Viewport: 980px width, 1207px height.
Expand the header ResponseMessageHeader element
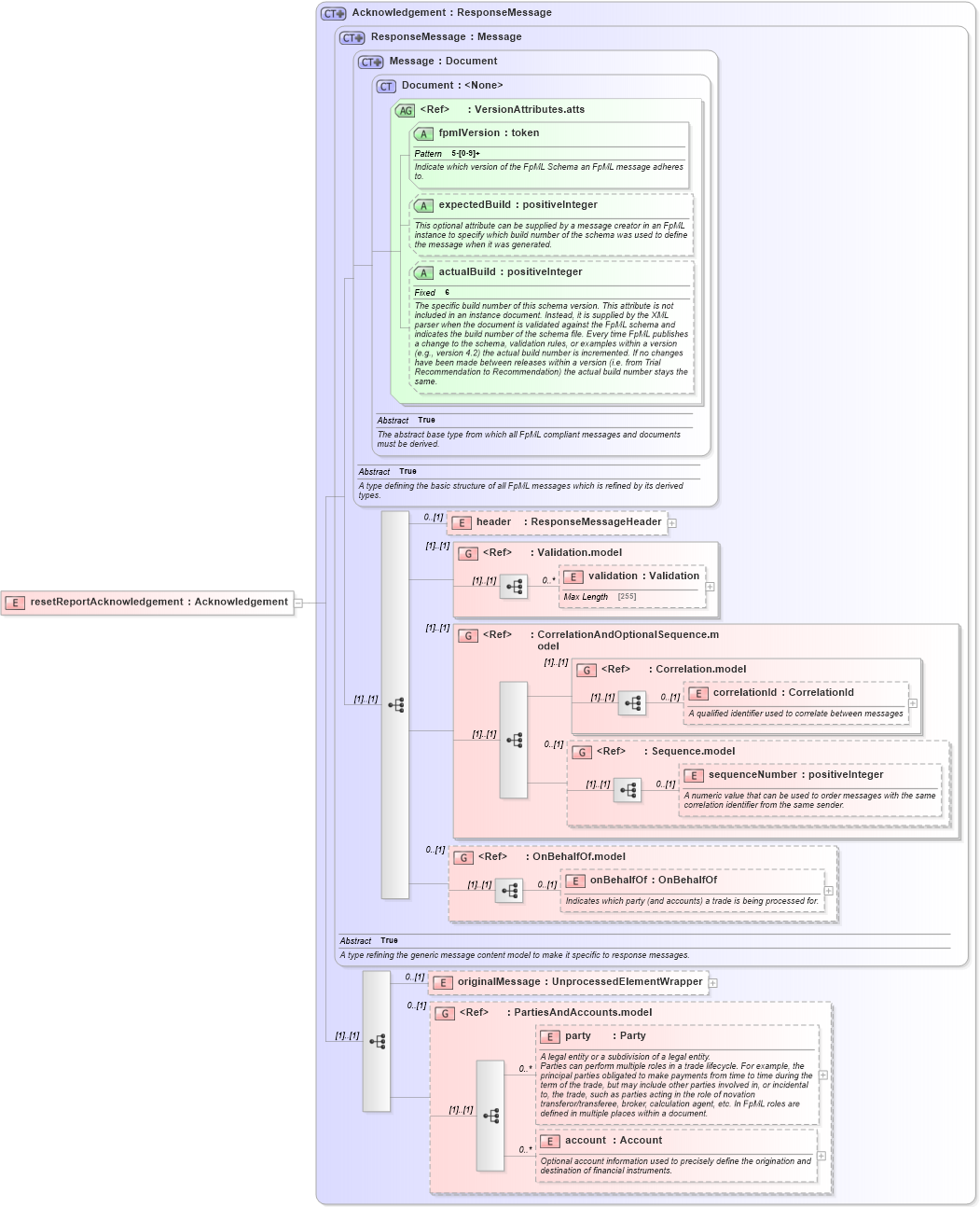[671, 523]
